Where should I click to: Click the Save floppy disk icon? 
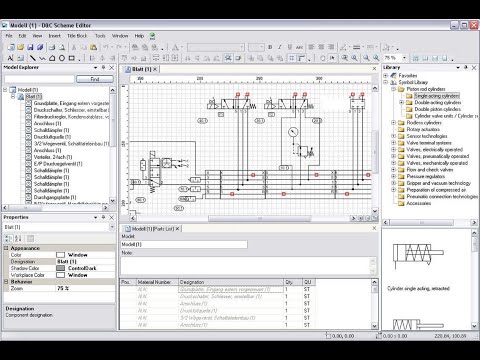click(30, 47)
